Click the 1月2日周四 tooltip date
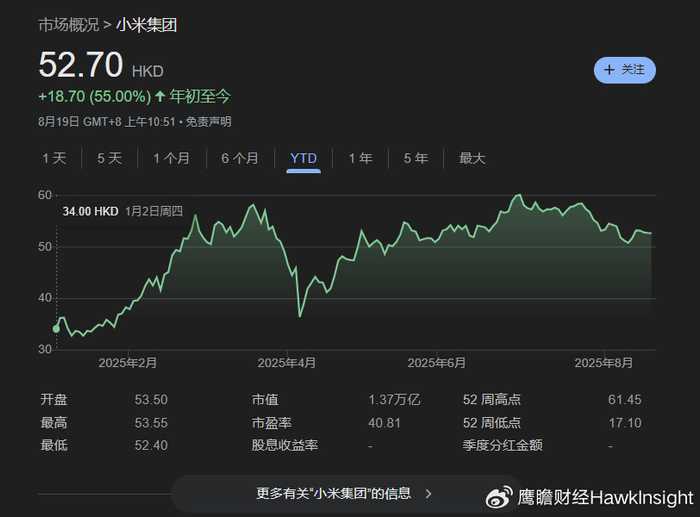Screen dimensions: 700x517 pyautogui.click(x=154, y=211)
